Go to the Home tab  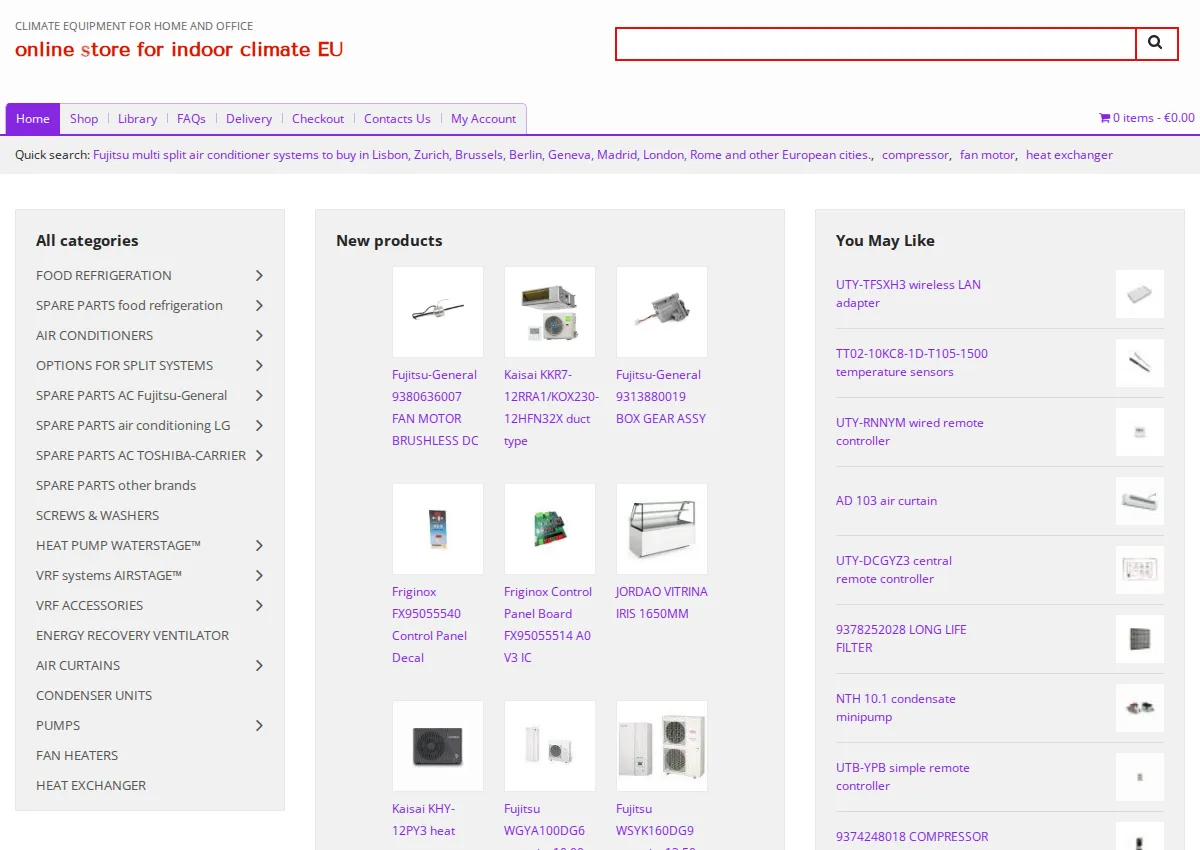pos(33,118)
